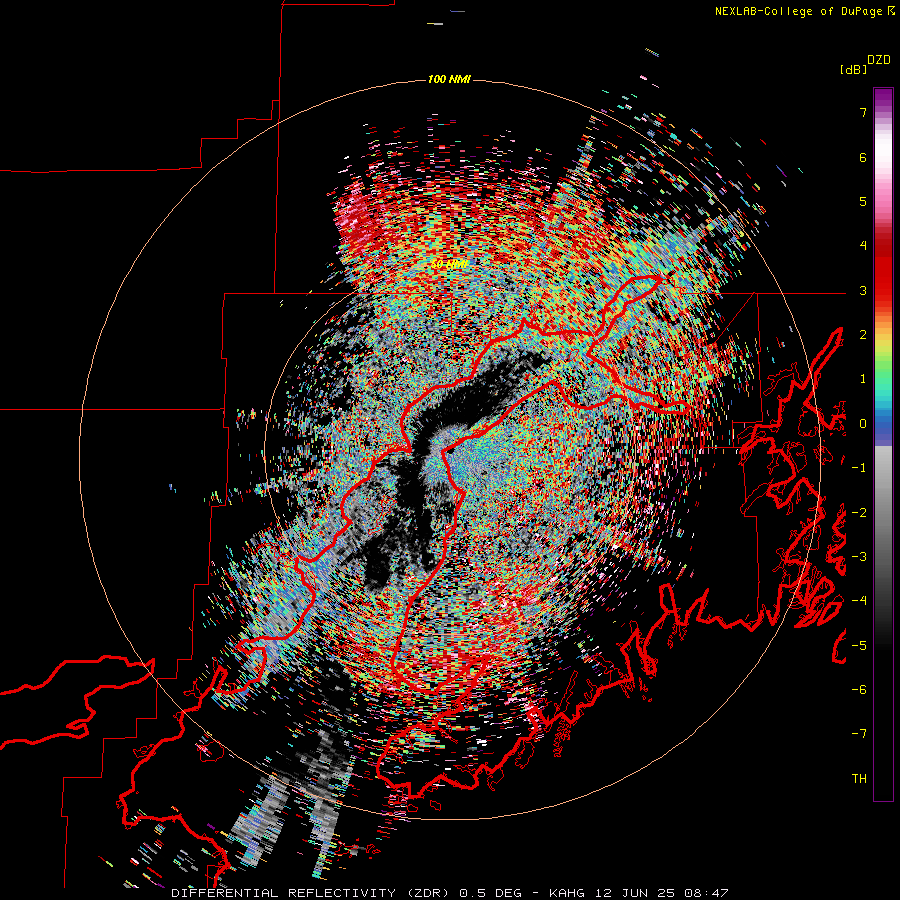Viewport: 900px width, 900px height.
Task: Click the 4 value on the color scale
Action: coord(863,246)
